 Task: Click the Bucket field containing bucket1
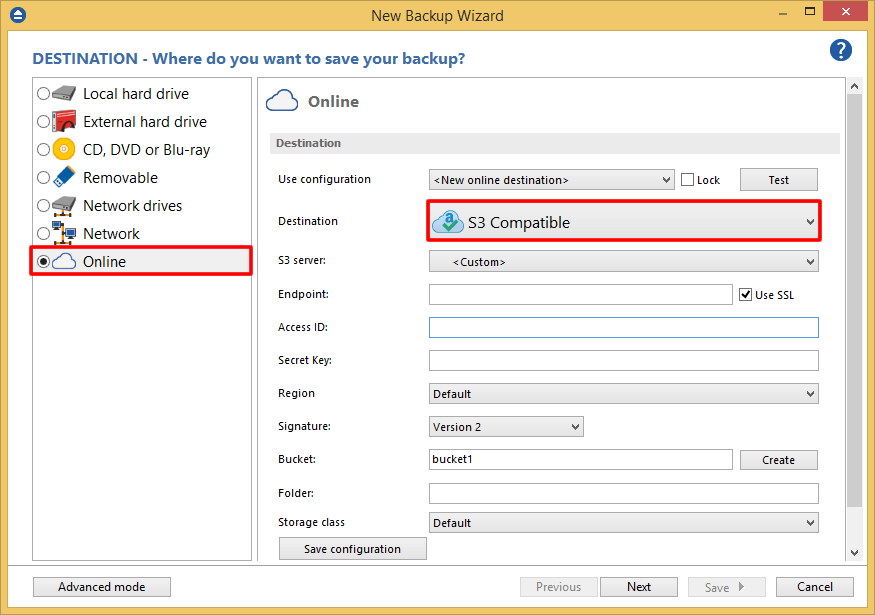(580, 459)
